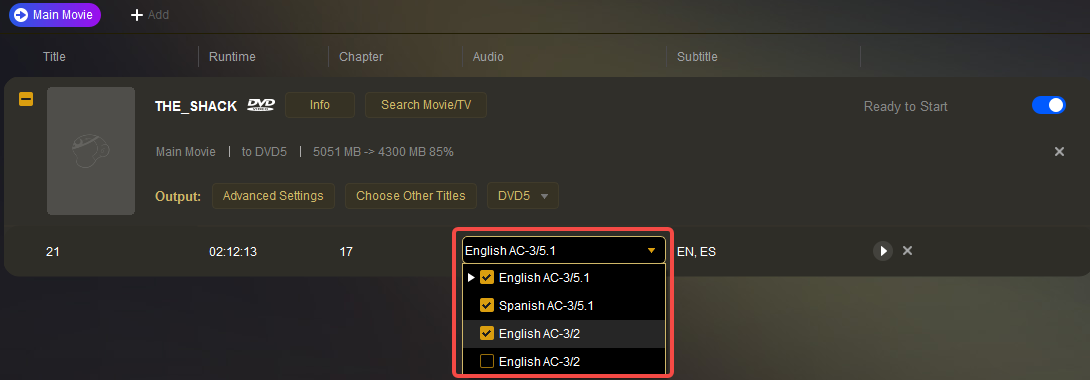The height and width of the screenshot is (380, 1090).
Task: Click the plus Add icon
Action: (x=137, y=15)
